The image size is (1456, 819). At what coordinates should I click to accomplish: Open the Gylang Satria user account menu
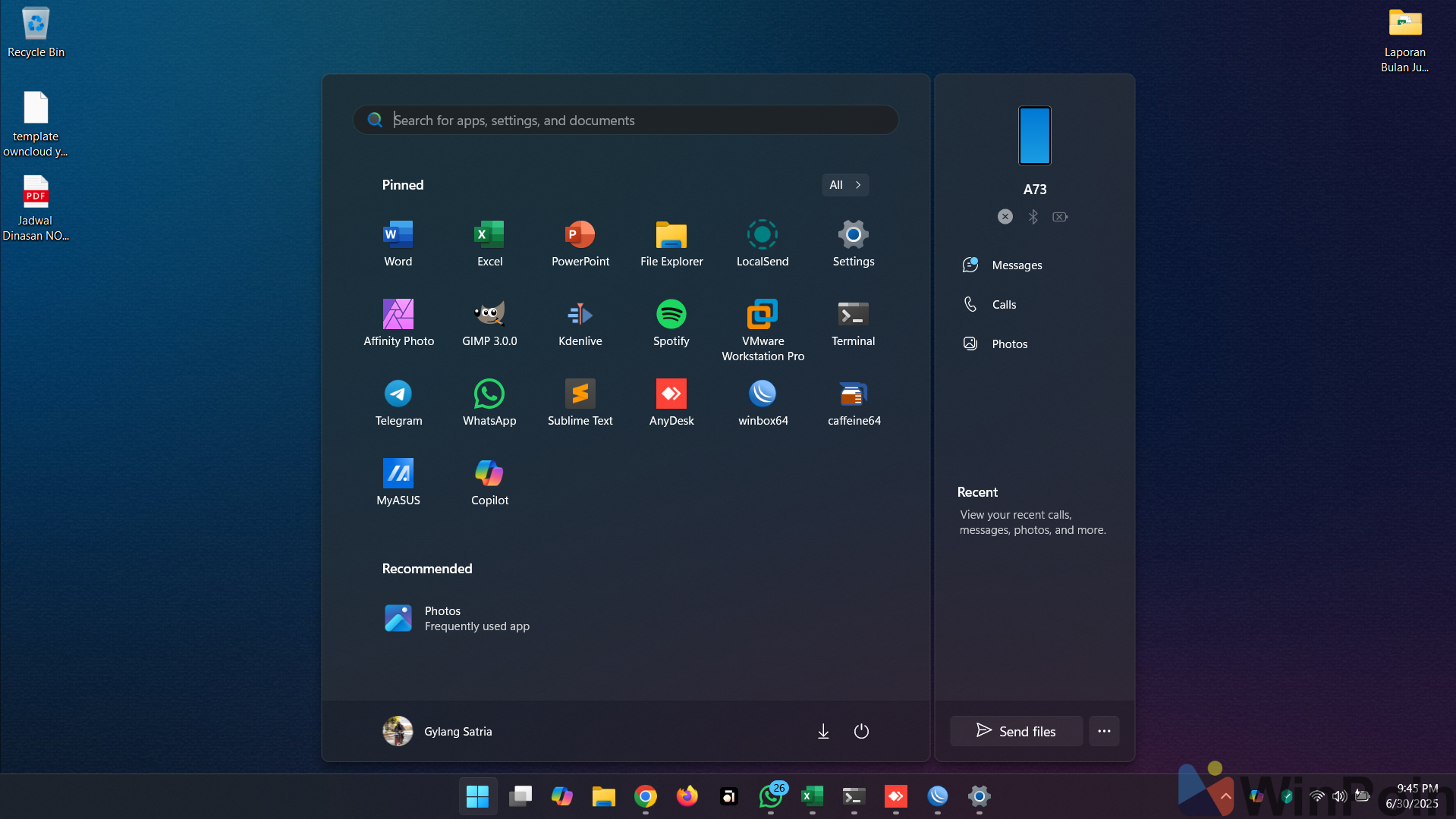pos(438,731)
